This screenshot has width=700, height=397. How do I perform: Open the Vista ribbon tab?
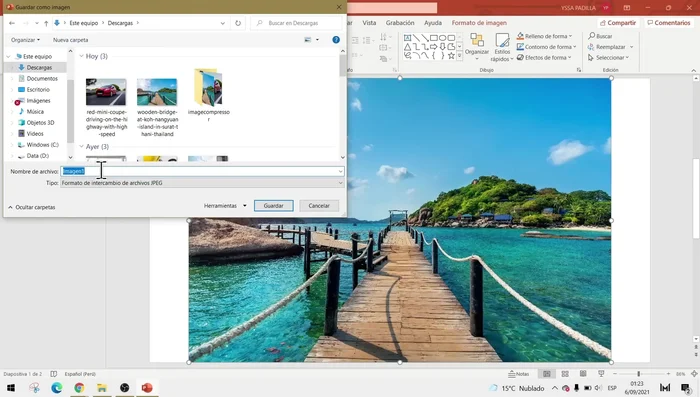coord(369,23)
